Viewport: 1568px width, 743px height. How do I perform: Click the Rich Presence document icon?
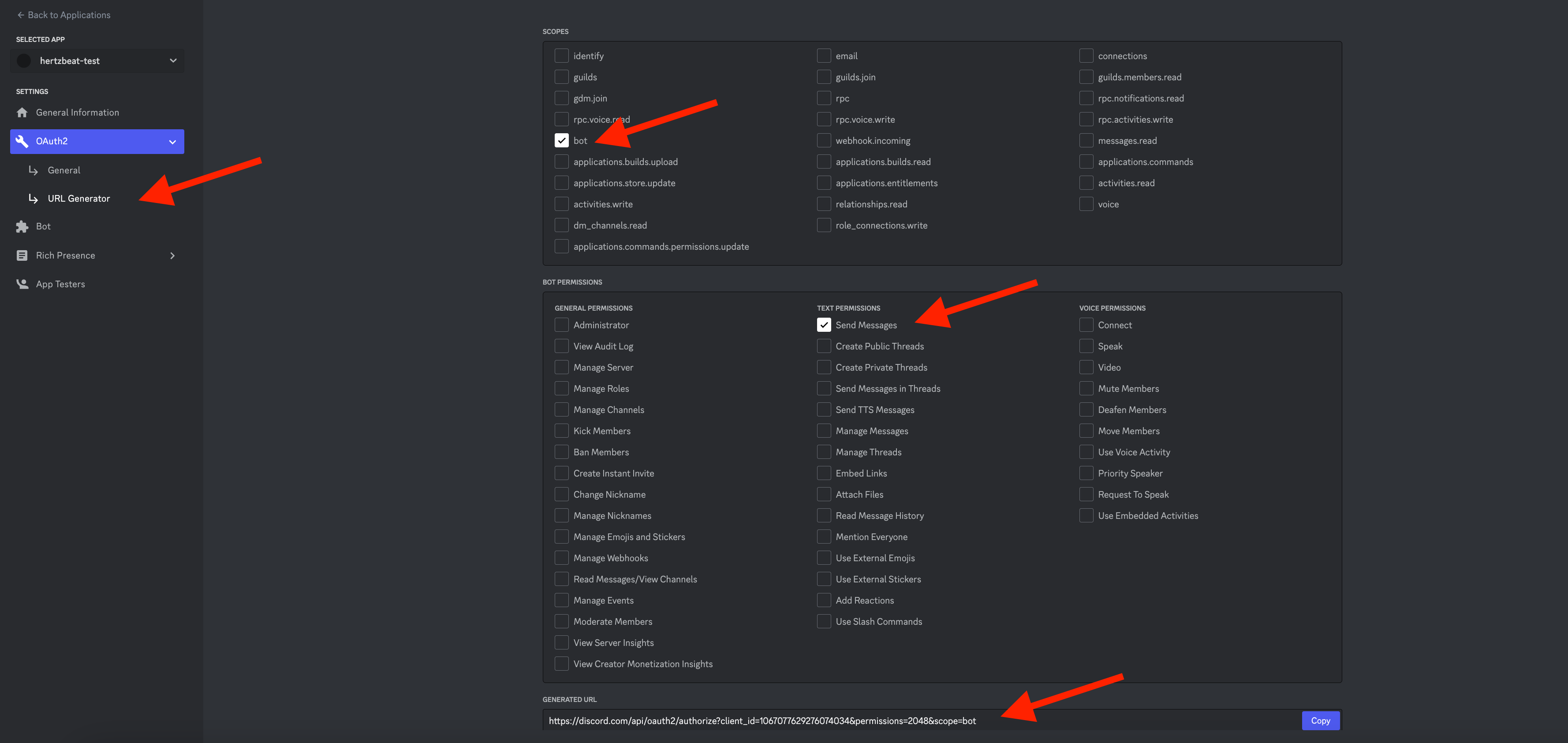22,256
